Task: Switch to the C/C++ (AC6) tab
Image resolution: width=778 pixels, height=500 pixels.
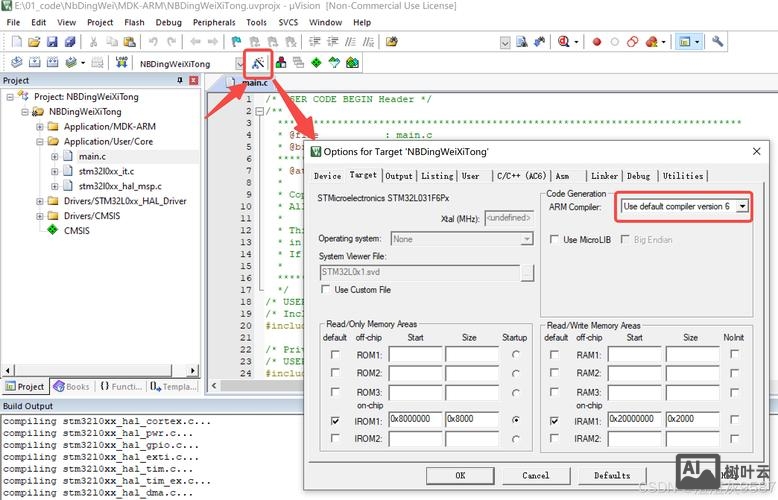Action: [521, 175]
